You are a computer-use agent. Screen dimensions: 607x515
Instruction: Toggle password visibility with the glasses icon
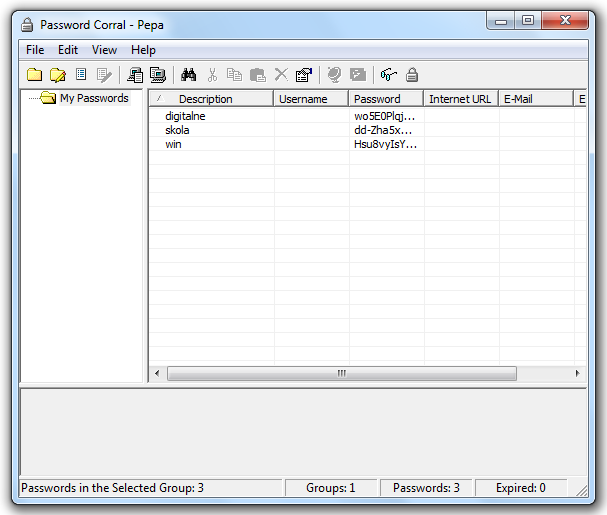[389, 74]
